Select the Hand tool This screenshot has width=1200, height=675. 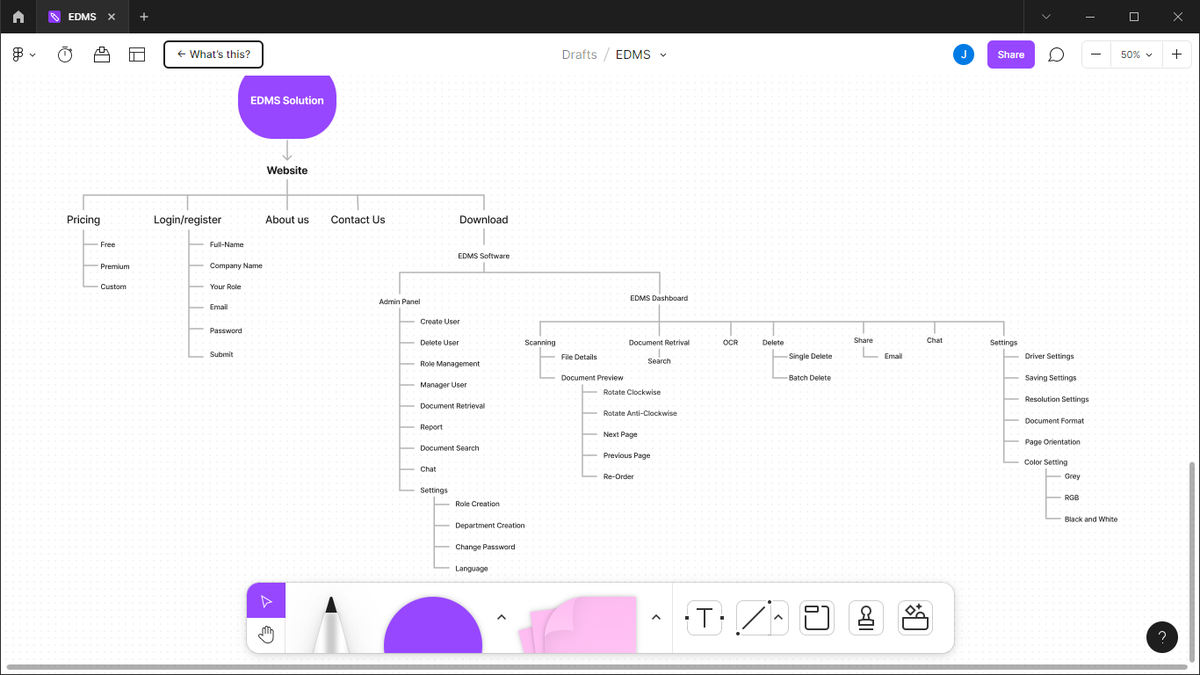(x=266, y=635)
